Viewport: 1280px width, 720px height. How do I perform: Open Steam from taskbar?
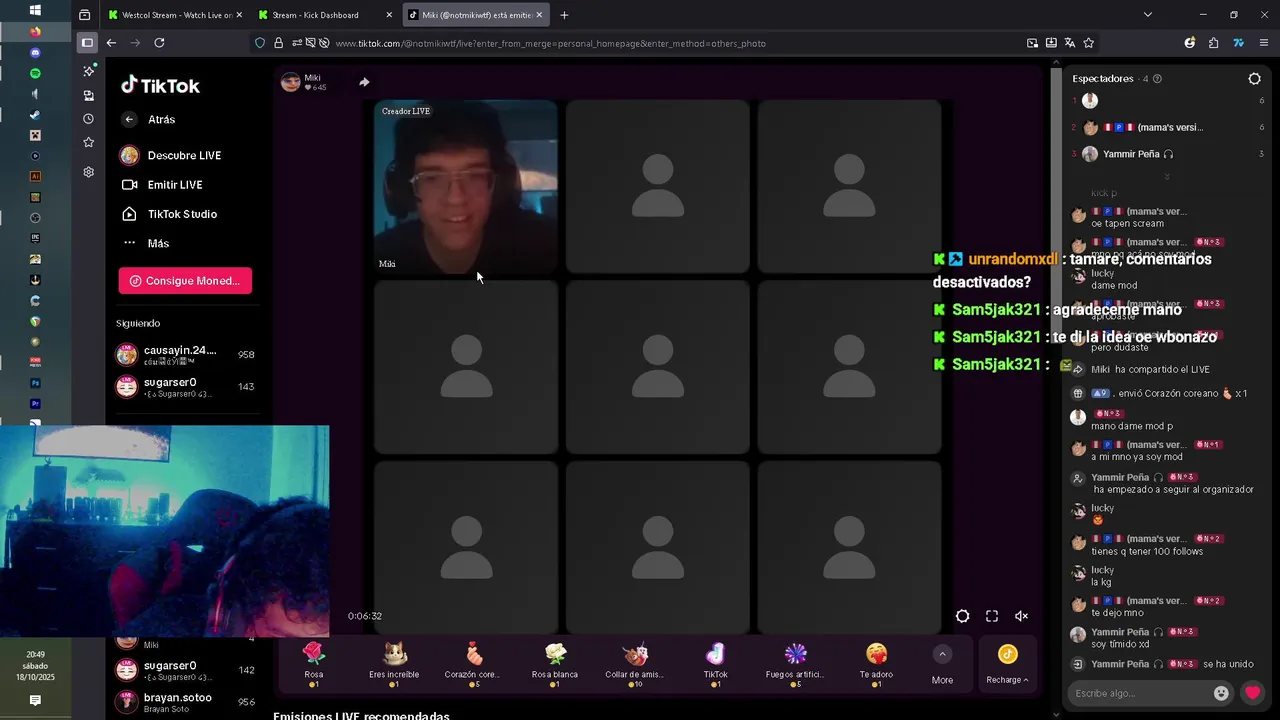coord(35,114)
